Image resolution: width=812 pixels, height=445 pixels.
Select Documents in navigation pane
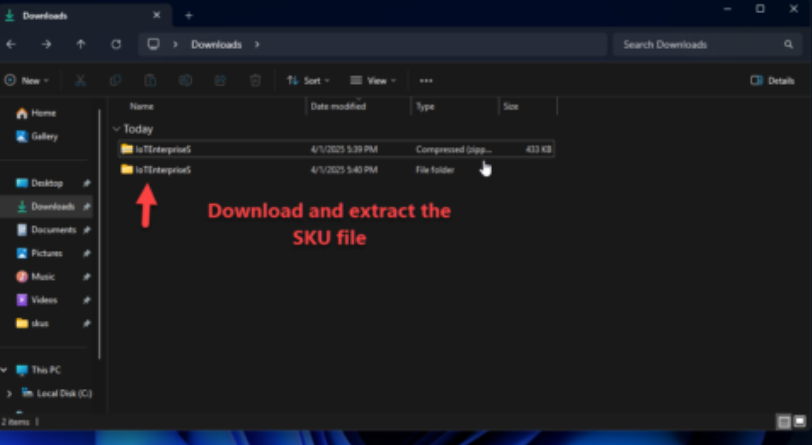click(x=53, y=230)
